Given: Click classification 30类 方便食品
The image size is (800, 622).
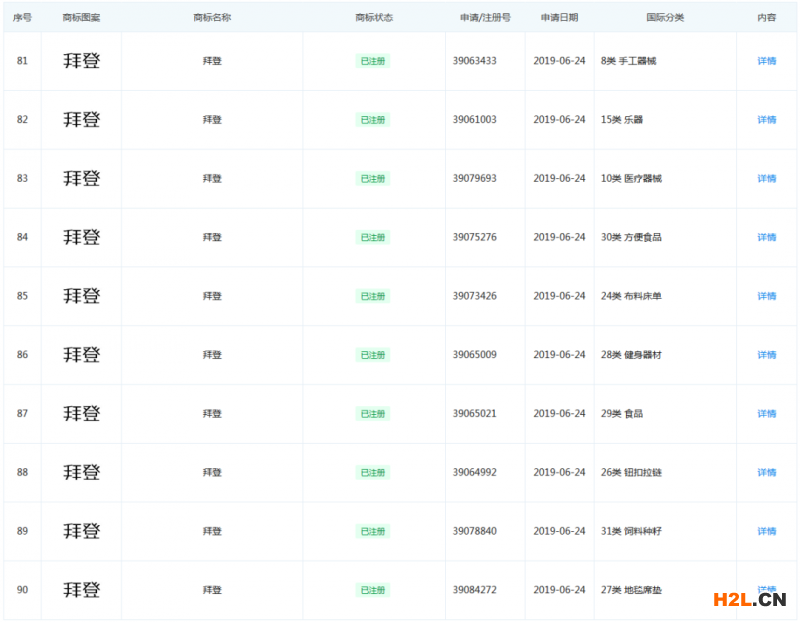Looking at the screenshot, I should (631, 237).
